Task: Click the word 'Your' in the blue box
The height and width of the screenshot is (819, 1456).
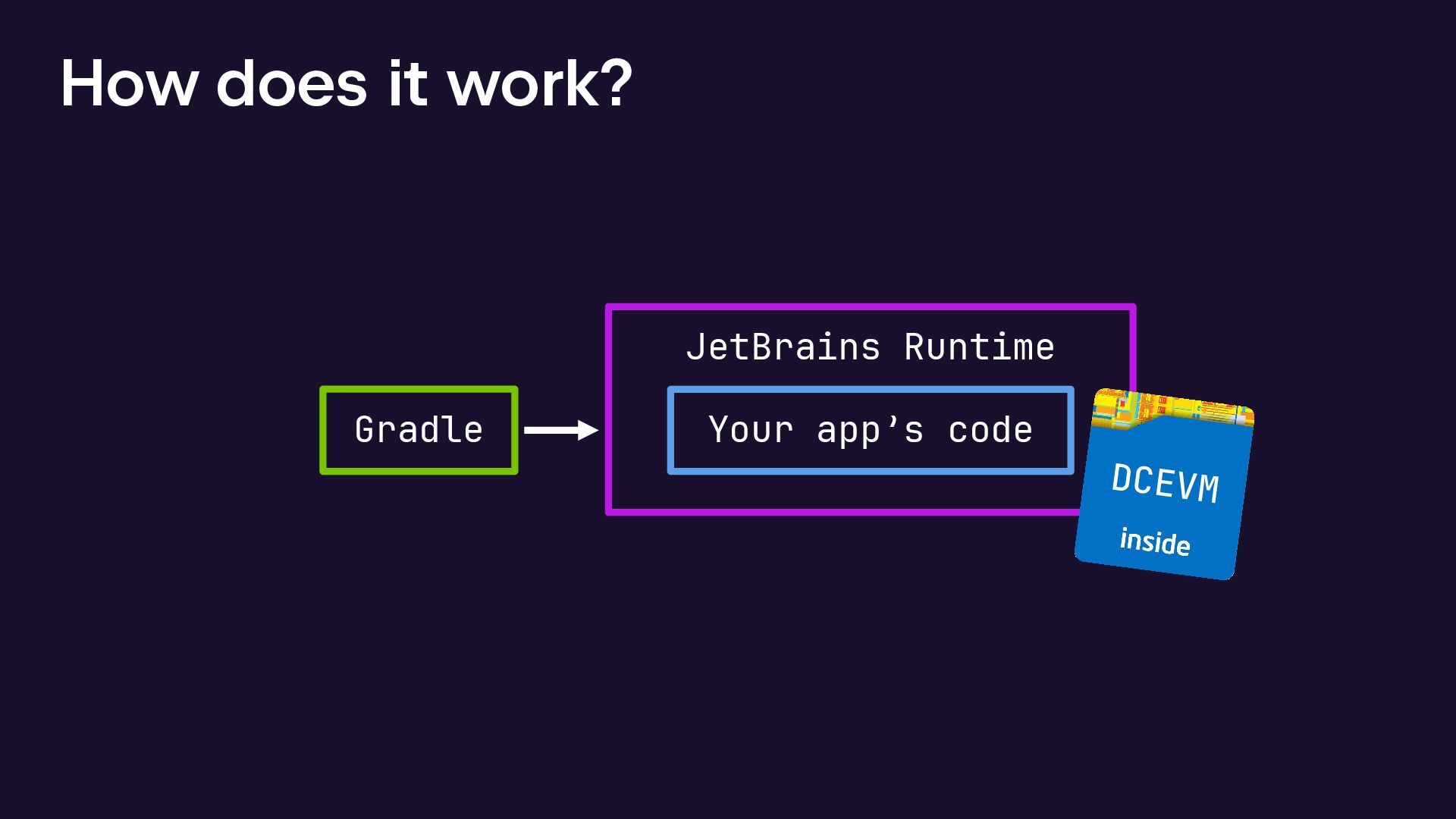Action: [751, 430]
